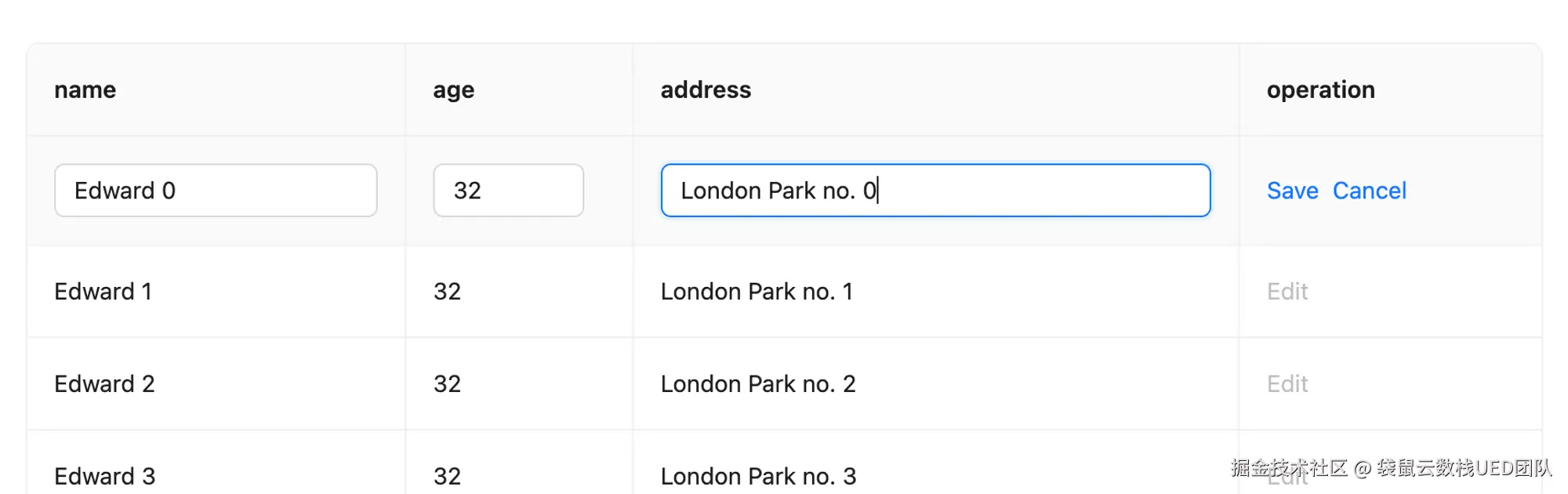Click the London Park no. 3 address cell
Image resolution: width=1568 pixels, height=494 pixels.
757,476
